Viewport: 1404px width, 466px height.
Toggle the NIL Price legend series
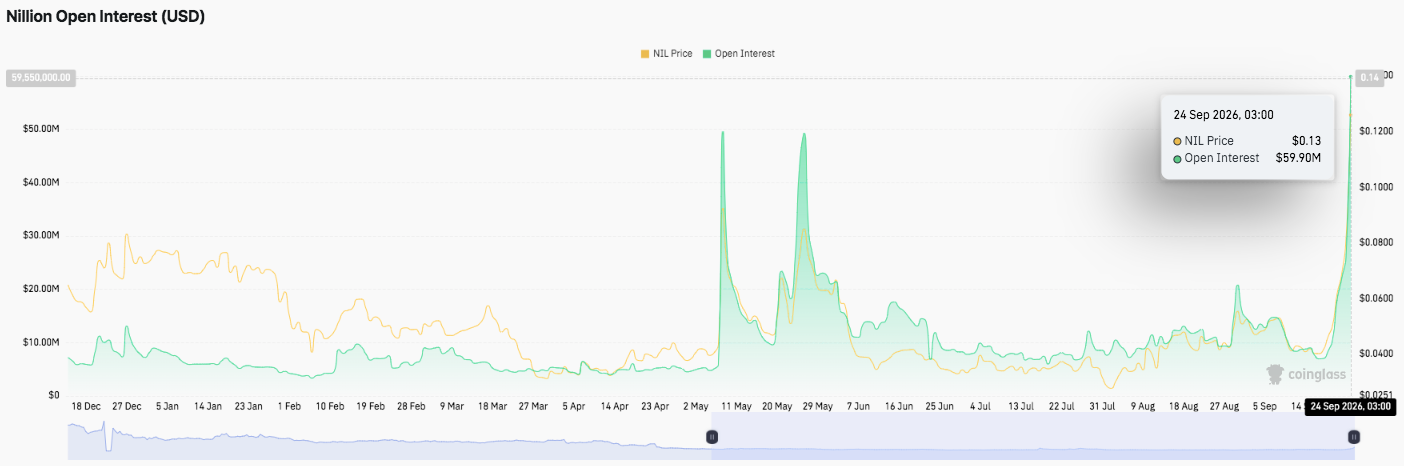(x=666, y=54)
